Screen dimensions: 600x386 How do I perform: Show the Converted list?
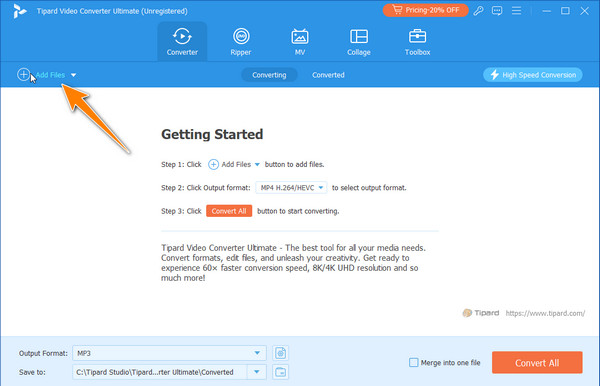pyautogui.click(x=328, y=75)
